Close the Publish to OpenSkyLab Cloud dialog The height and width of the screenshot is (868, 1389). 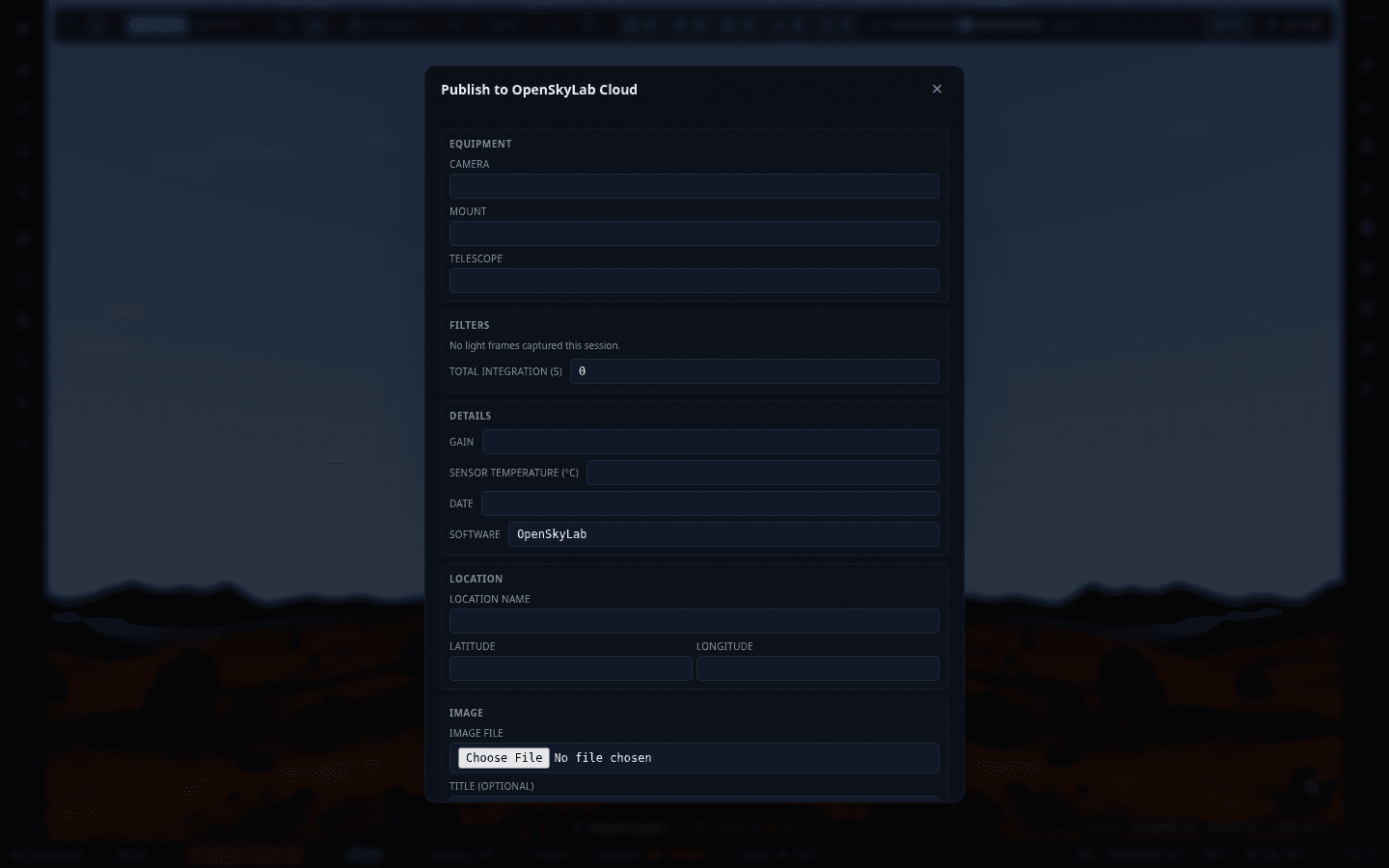[937, 89]
